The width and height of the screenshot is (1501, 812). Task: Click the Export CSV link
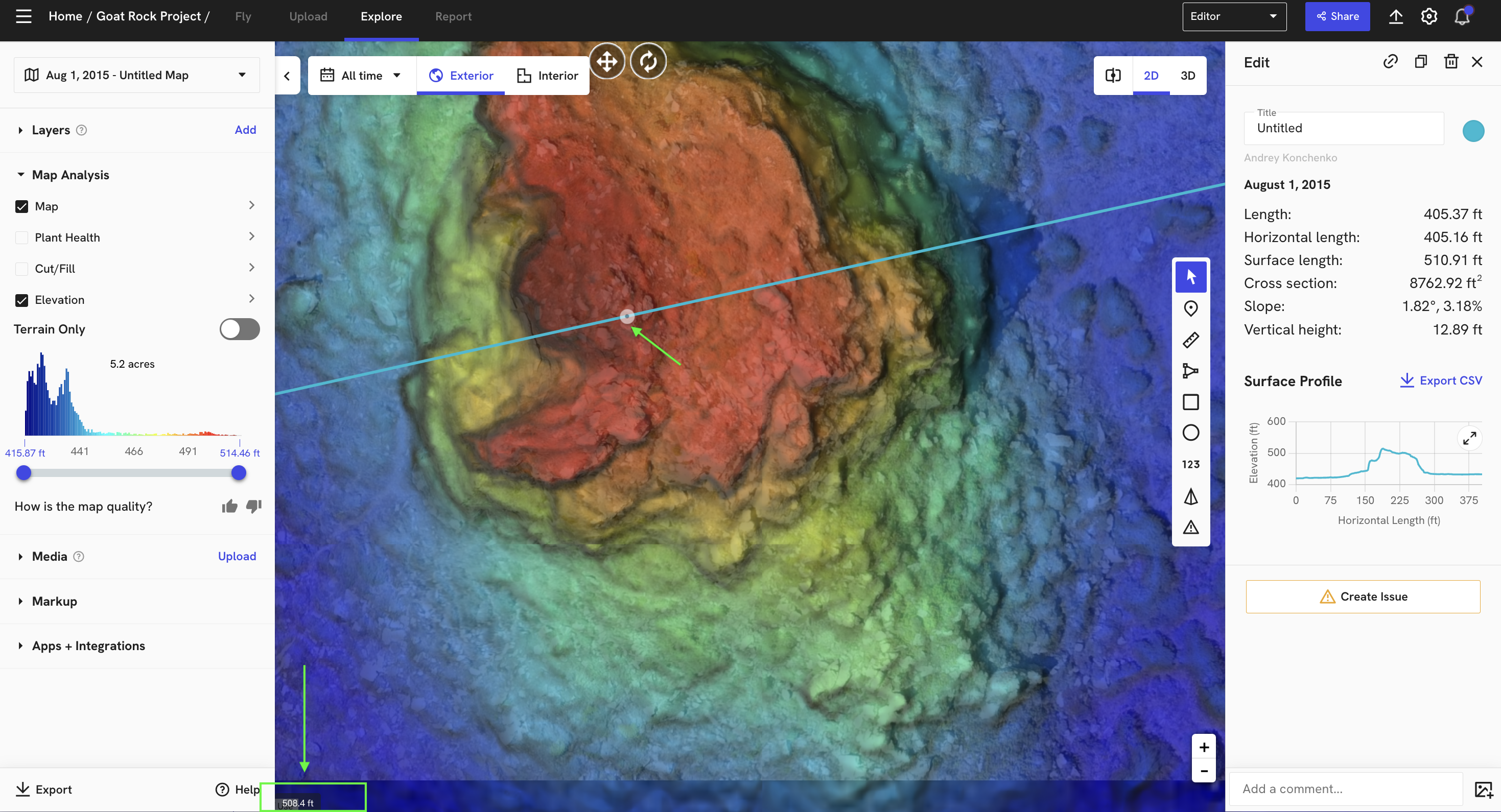point(1441,380)
